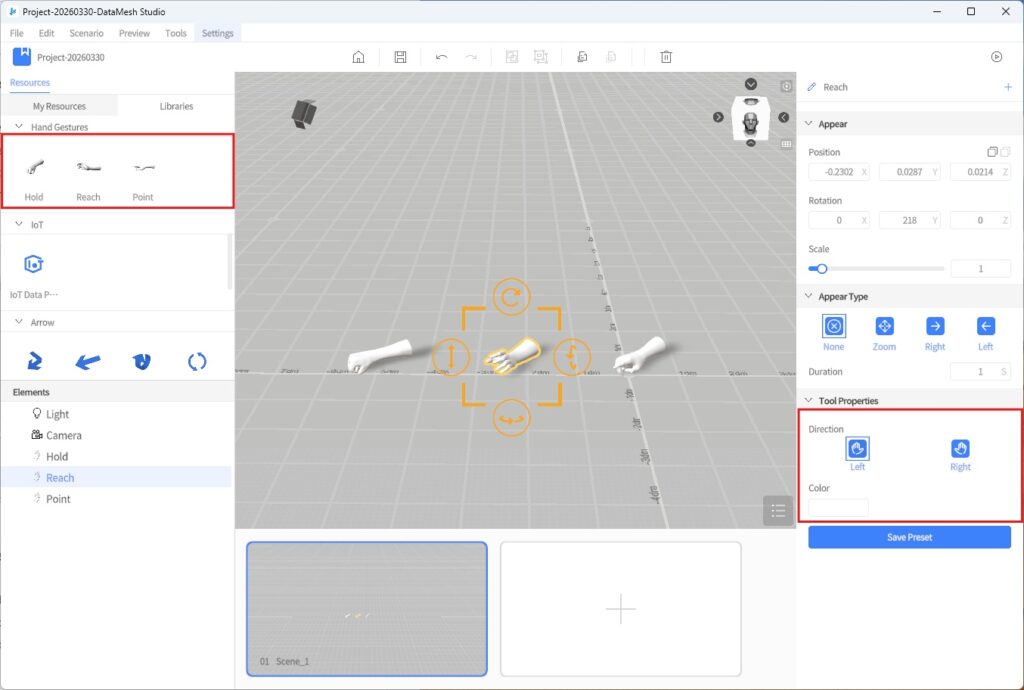Select the Right hand direction

coord(960,449)
